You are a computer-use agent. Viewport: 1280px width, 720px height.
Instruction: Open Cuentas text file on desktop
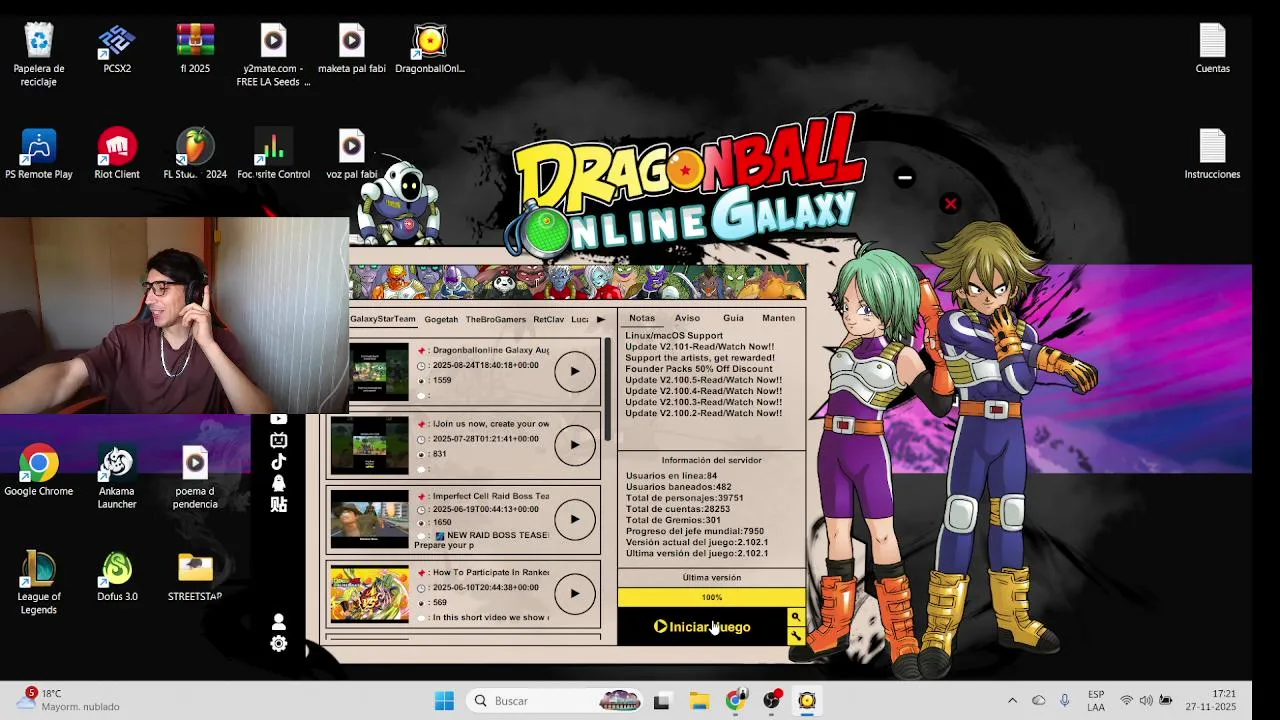[x=1212, y=50]
